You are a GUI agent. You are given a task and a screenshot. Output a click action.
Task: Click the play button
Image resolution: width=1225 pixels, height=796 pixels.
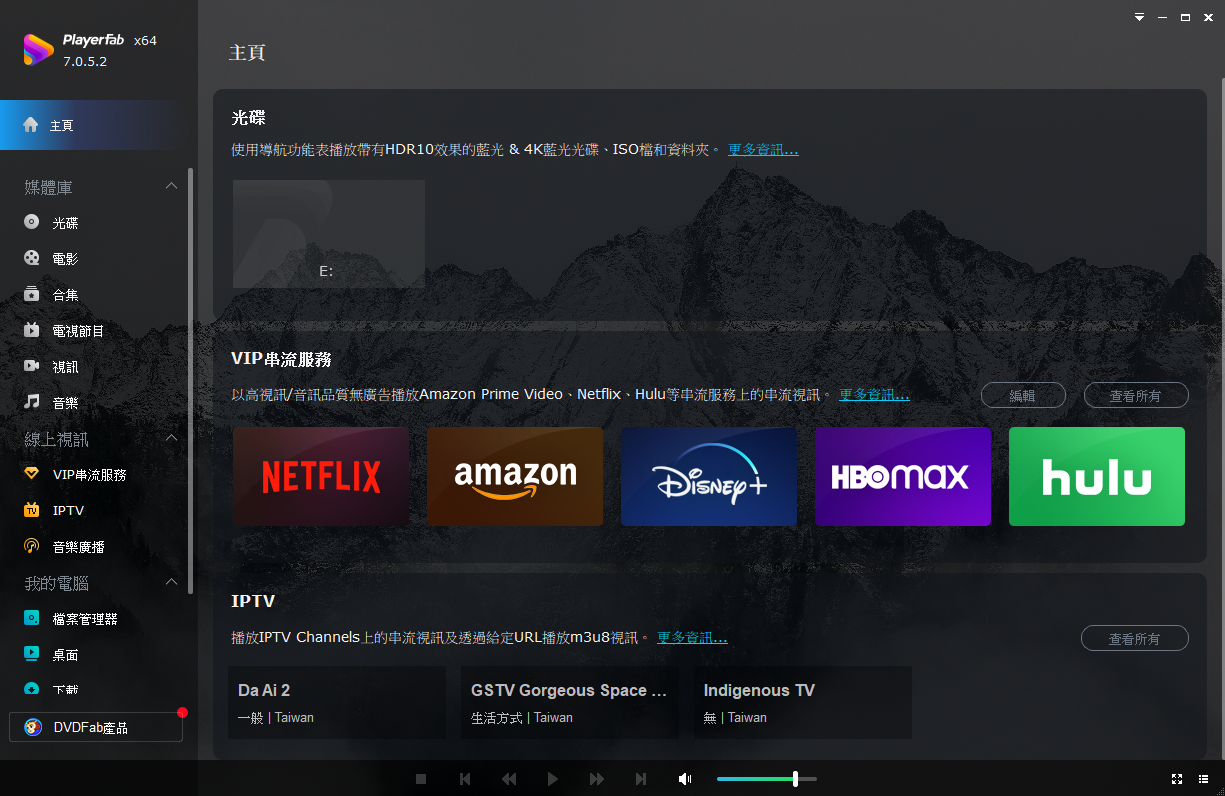coord(553,779)
